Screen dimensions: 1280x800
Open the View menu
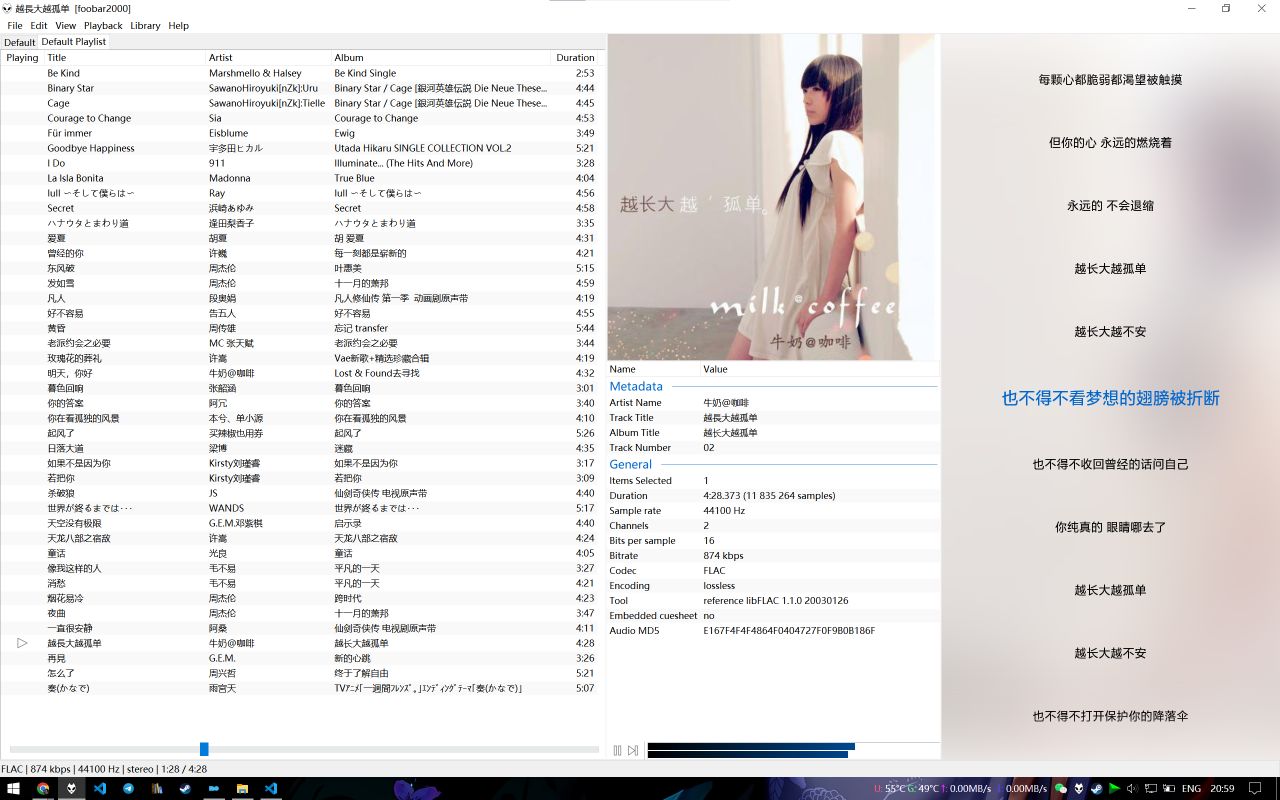pyautogui.click(x=66, y=25)
